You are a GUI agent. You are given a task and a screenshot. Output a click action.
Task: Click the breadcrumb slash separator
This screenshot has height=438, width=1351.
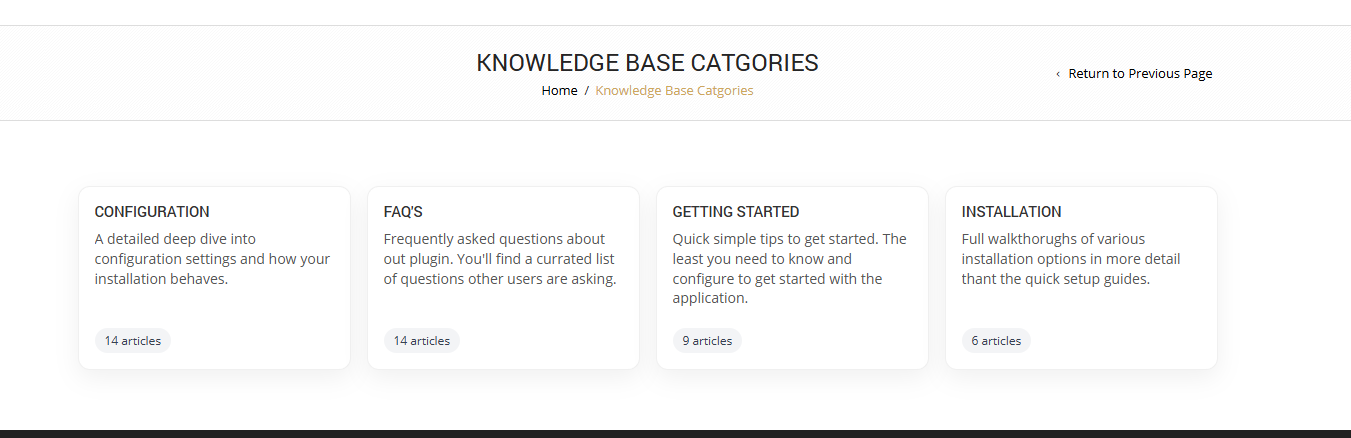[587, 90]
